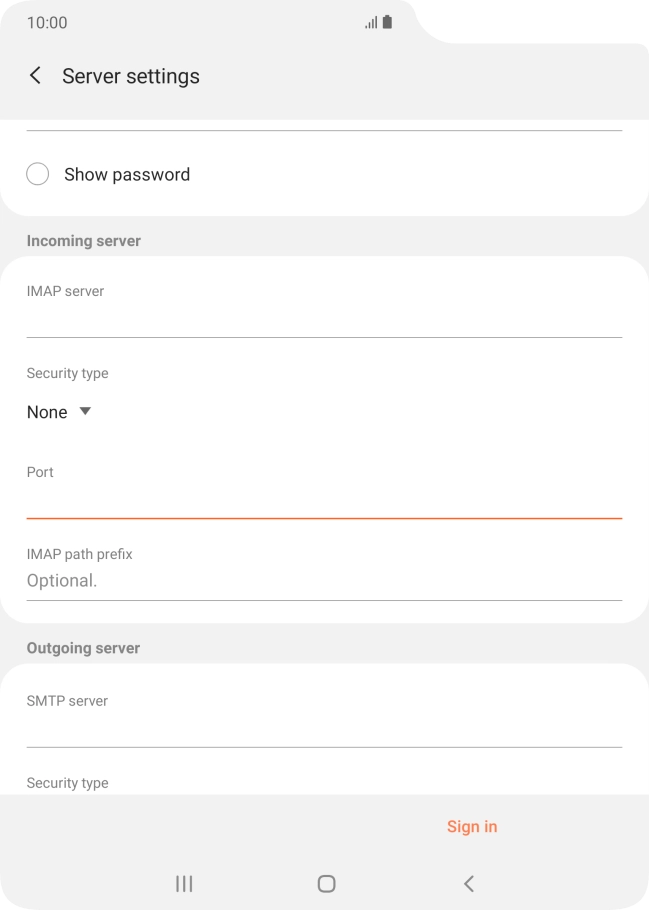Tap the battery icon in status bar
This screenshot has width=649, height=910.
[x=387, y=22]
